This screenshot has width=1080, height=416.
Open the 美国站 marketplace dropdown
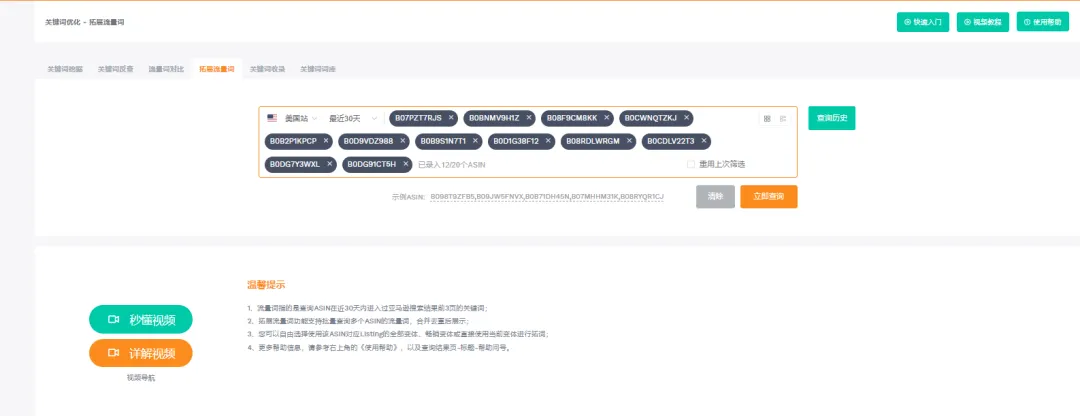[293, 118]
